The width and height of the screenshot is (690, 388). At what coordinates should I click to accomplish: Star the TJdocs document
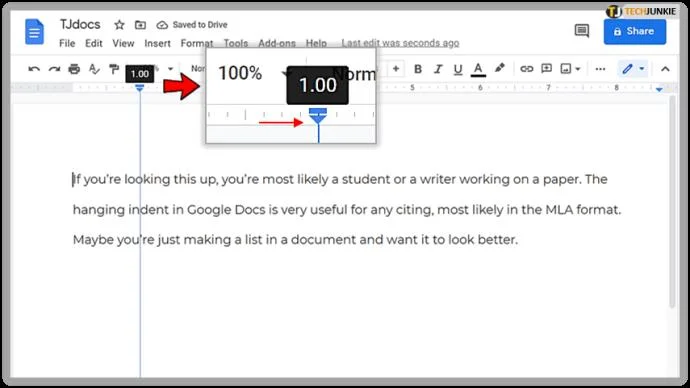tap(119, 25)
